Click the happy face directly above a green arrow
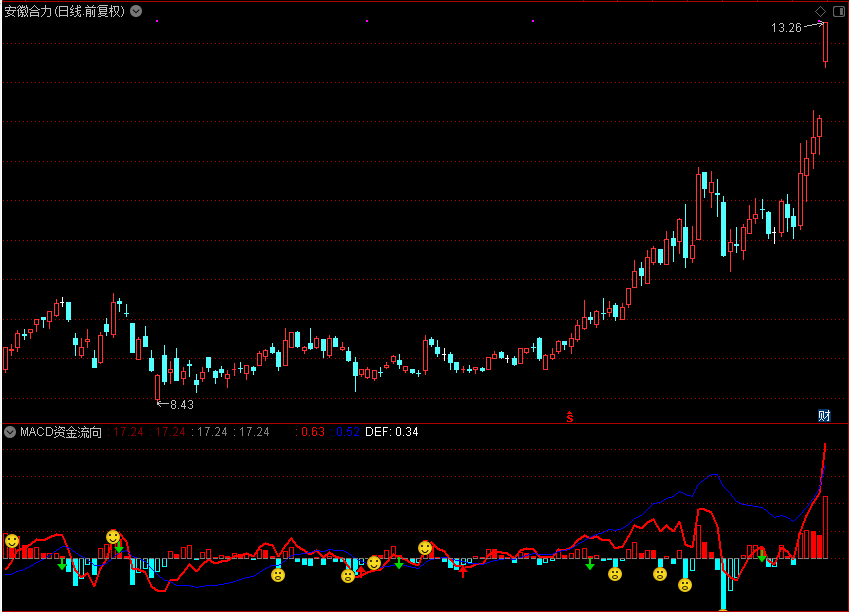The width and height of the screenshot is (849, 612). (x=113, y=537)
